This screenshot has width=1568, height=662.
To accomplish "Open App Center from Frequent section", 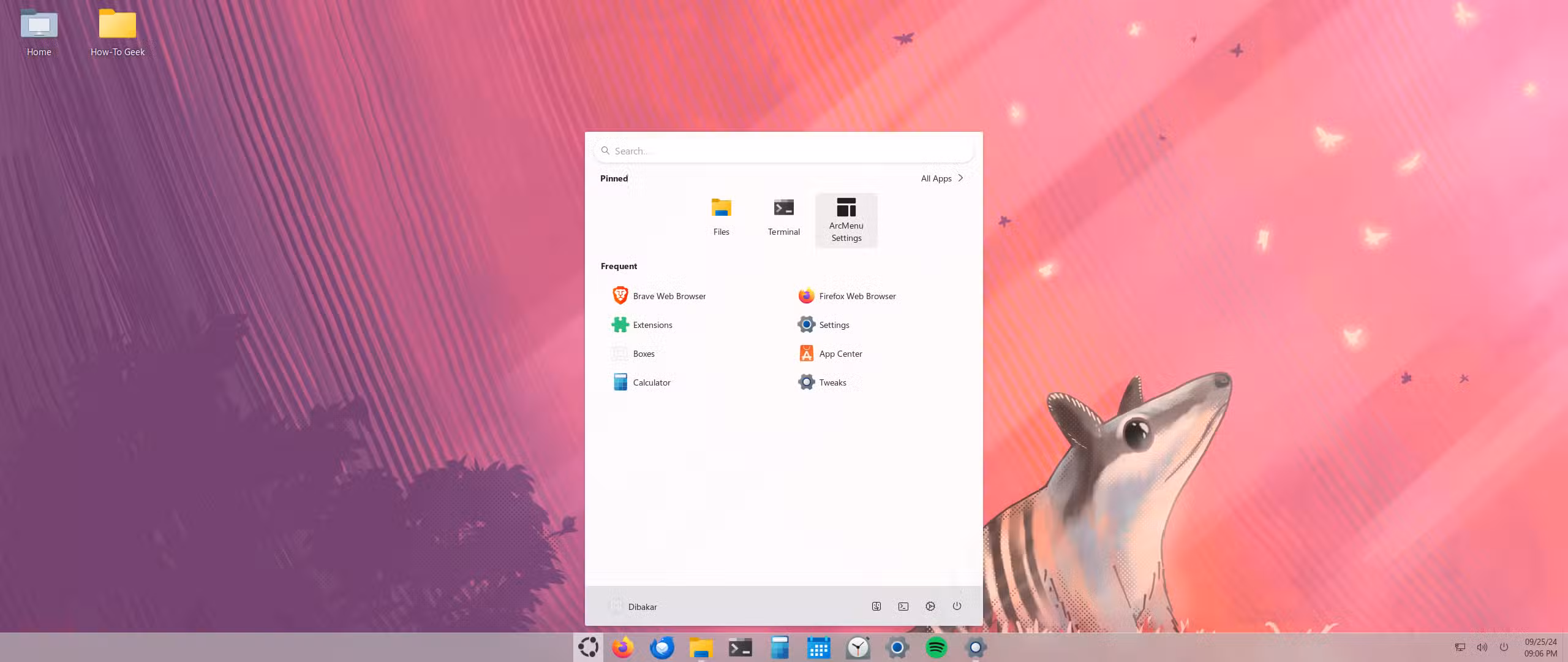I will pyautogui.click(x=840, y=353).
